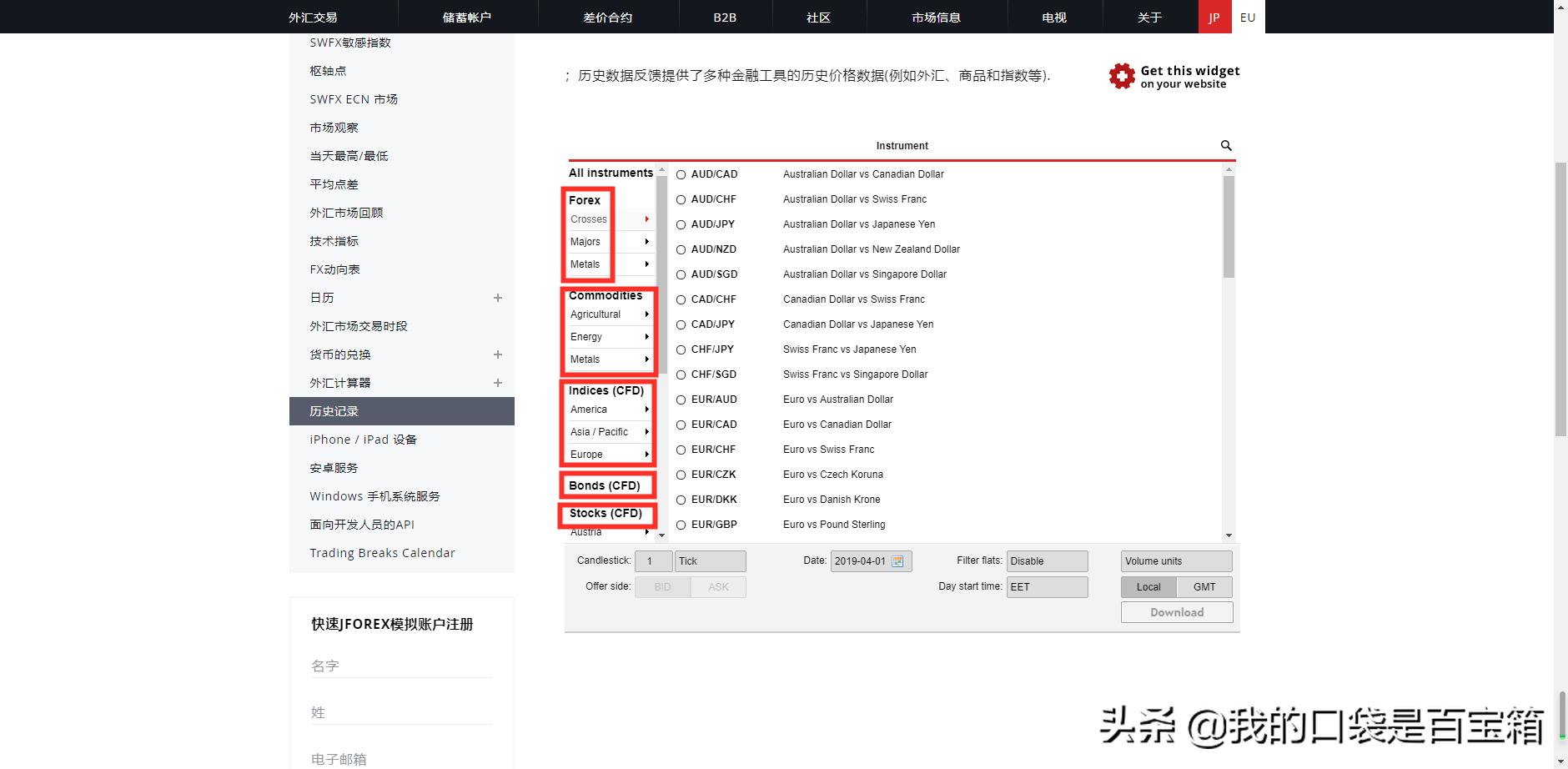
Task: Switch time zone to GMT
Action: [x=1204, y=586]
